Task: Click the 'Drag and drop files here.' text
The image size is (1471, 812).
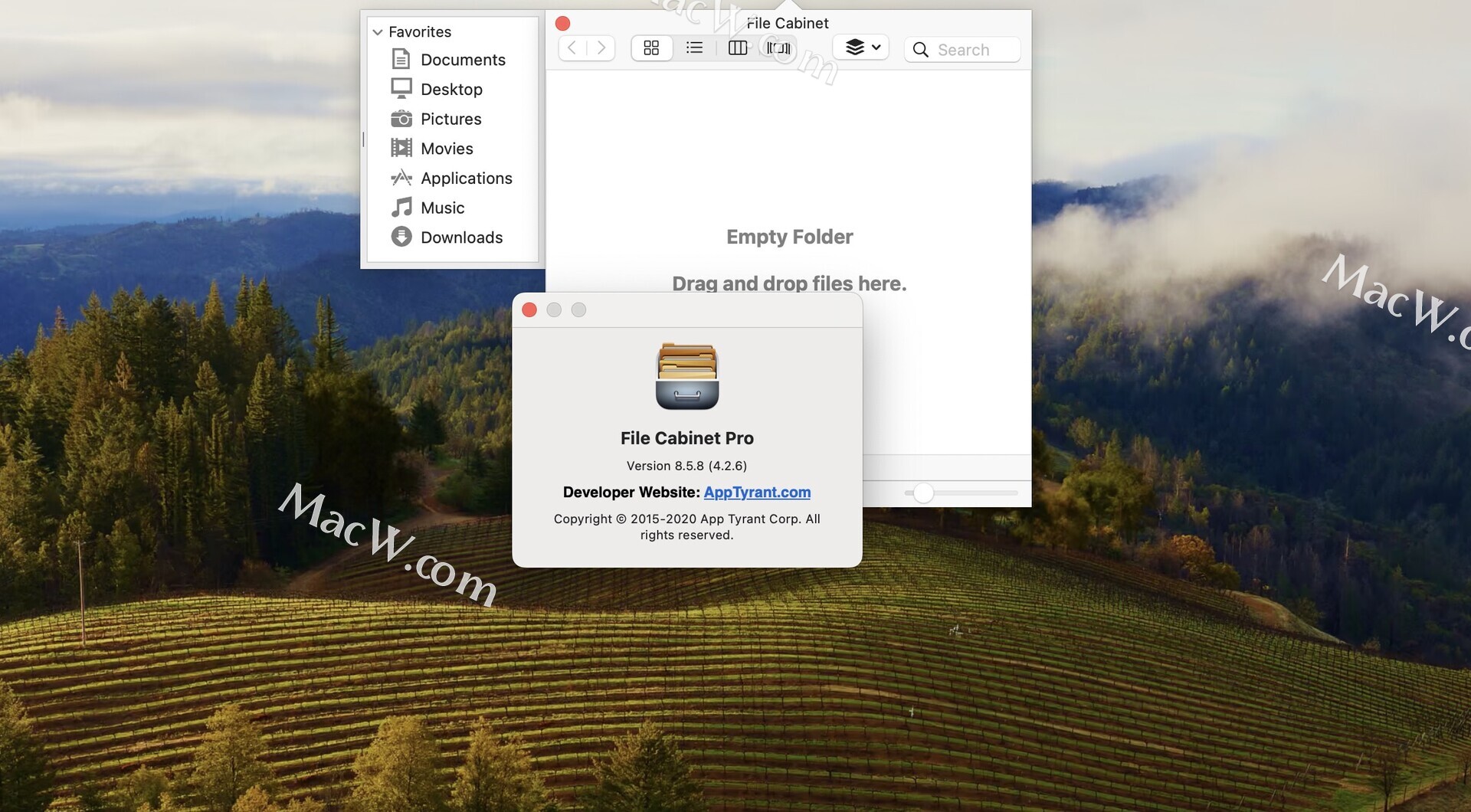Action: (x=789, y=283)
